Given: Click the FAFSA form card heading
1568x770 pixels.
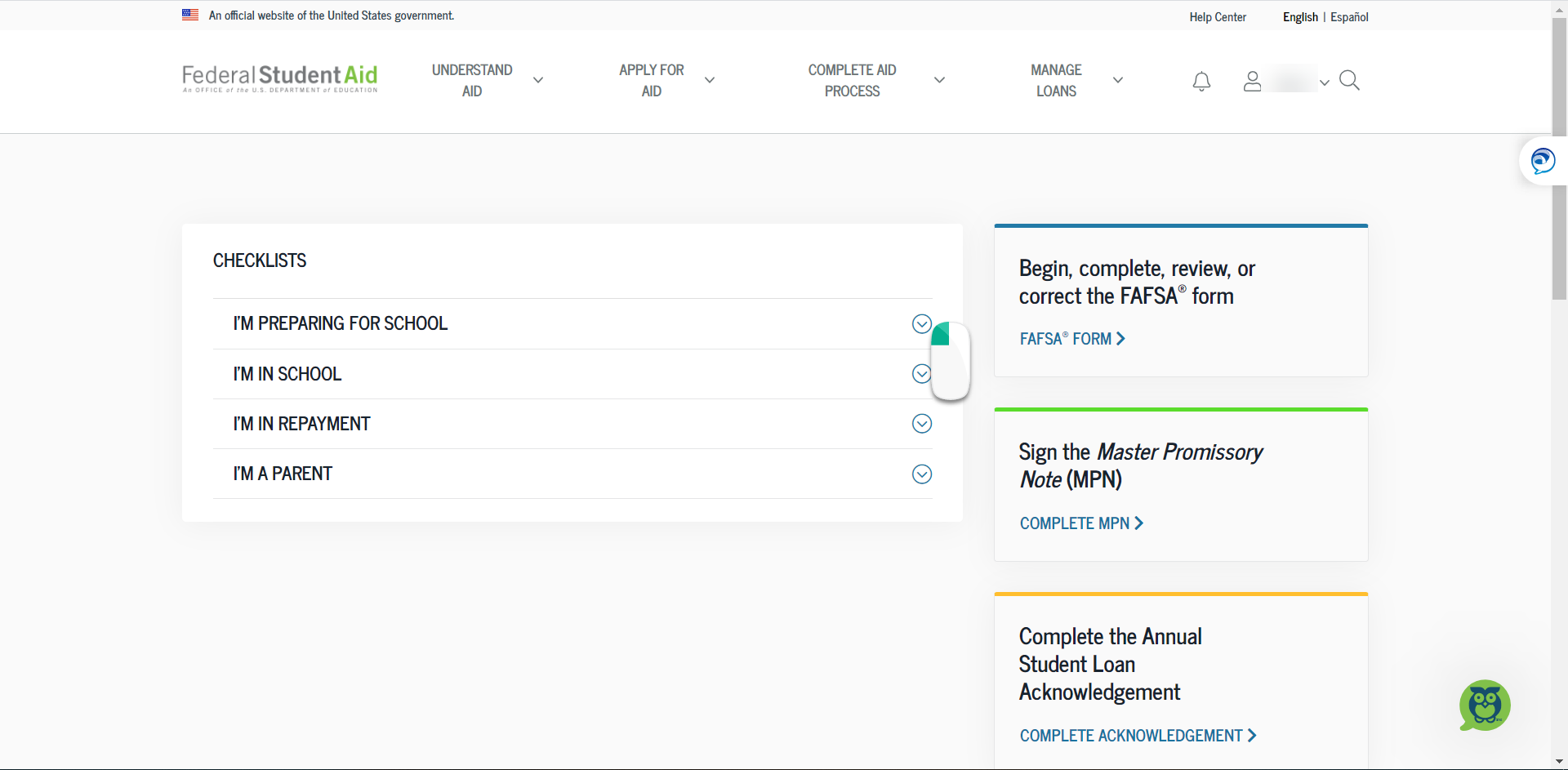Looking at the screenshot, I should (x=1137, y=282).
